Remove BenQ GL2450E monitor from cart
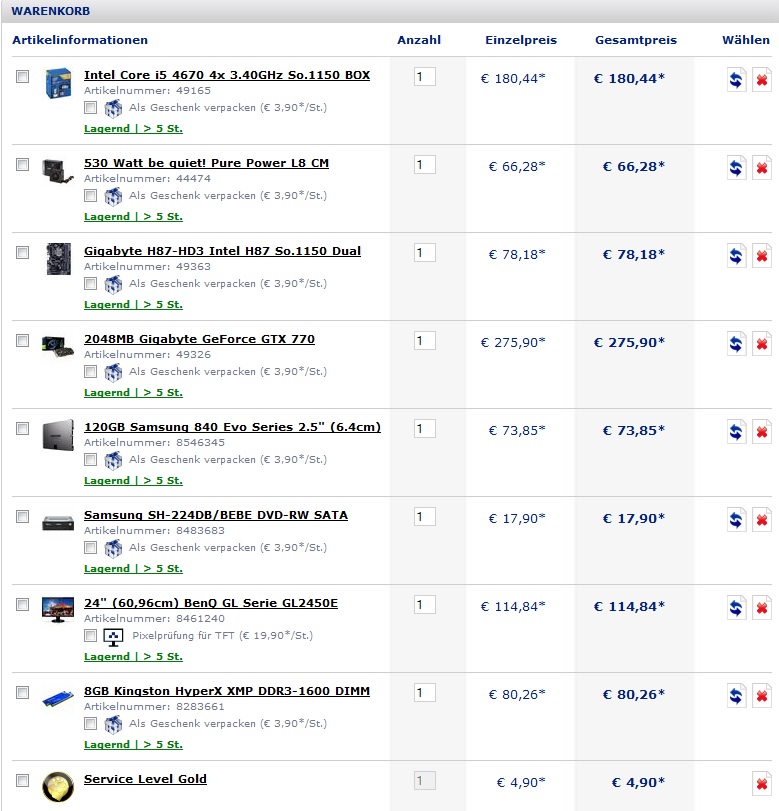779x811 pixels. click(x=762, y=607)
